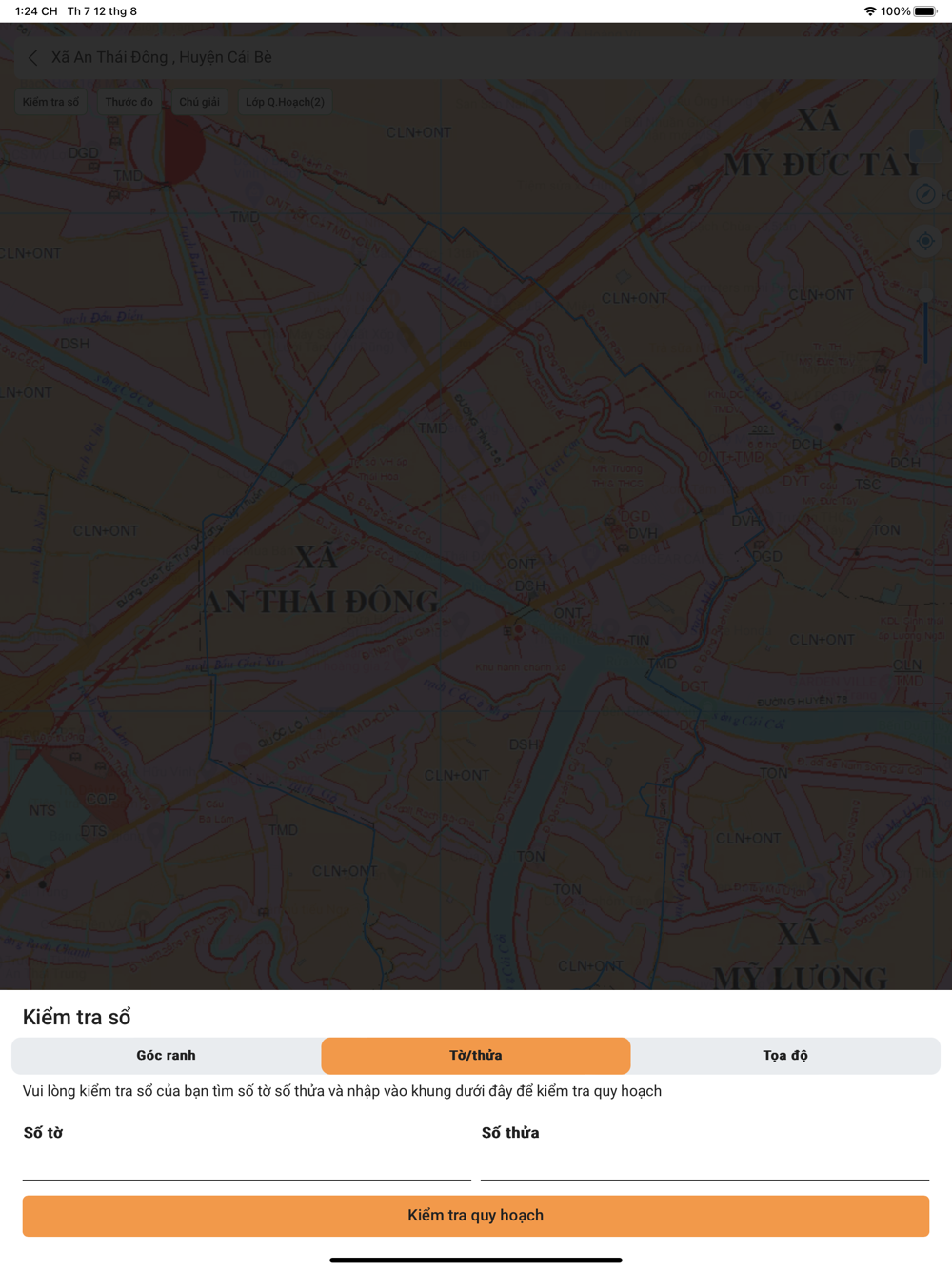Select the Tờ/thửa tab
Screen dimensions: 952x1270
pos(476,1056)
